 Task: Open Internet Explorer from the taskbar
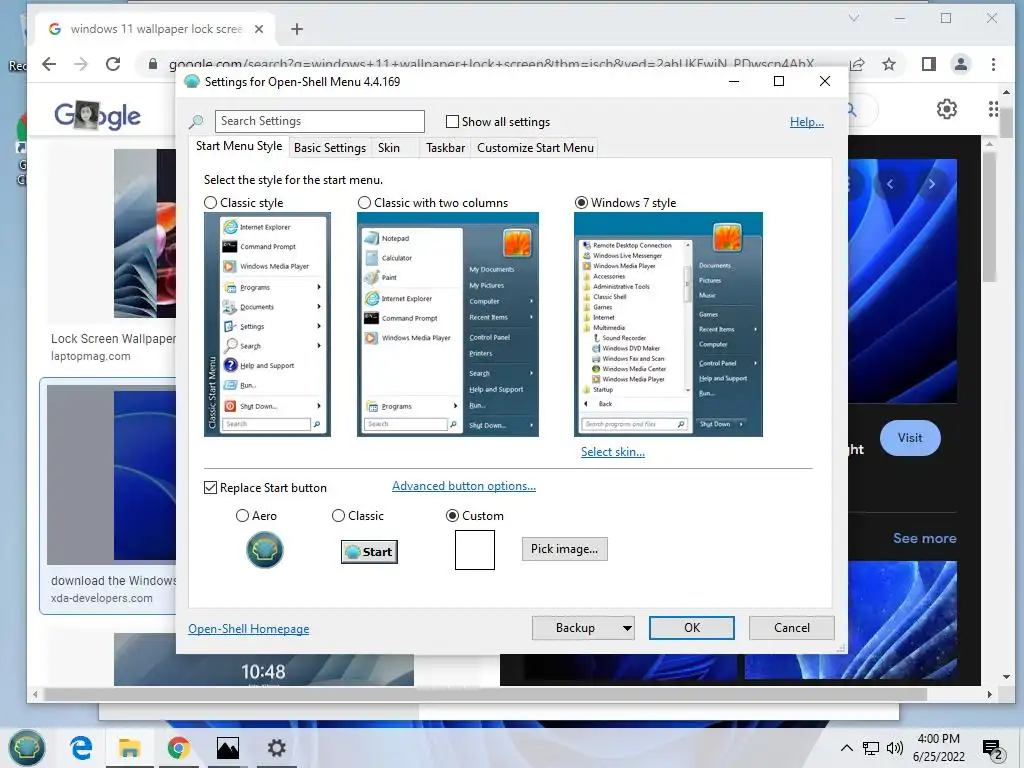[x=82, y=748]
